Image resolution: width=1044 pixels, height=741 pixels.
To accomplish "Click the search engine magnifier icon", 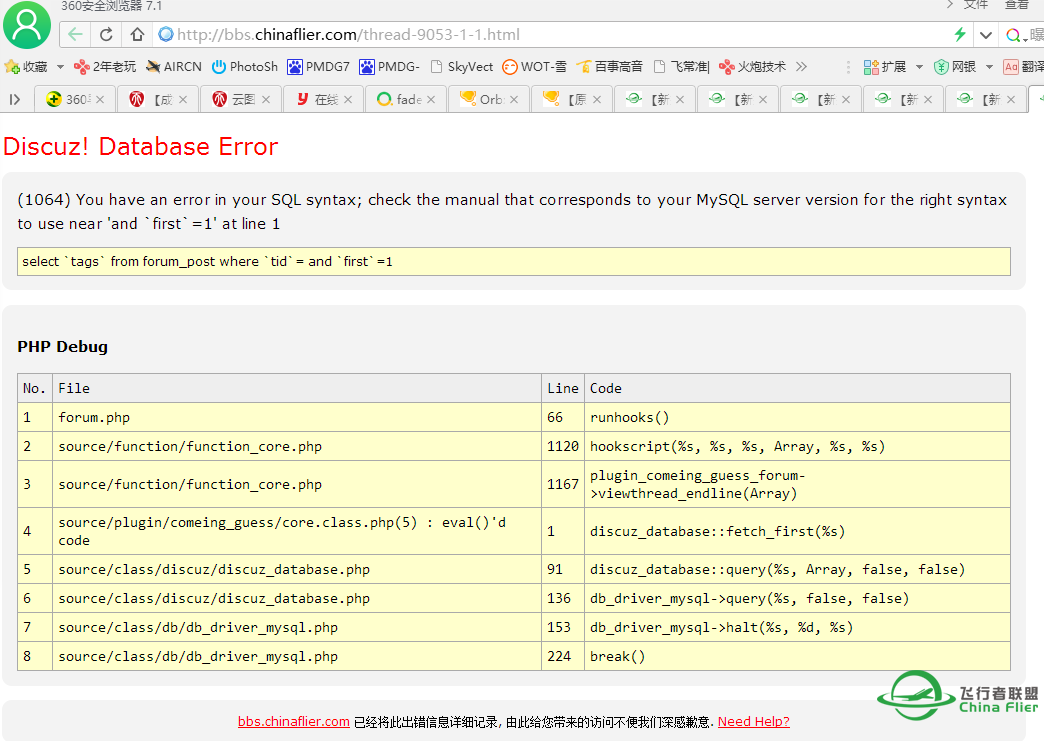I will tap(1013, 35).
